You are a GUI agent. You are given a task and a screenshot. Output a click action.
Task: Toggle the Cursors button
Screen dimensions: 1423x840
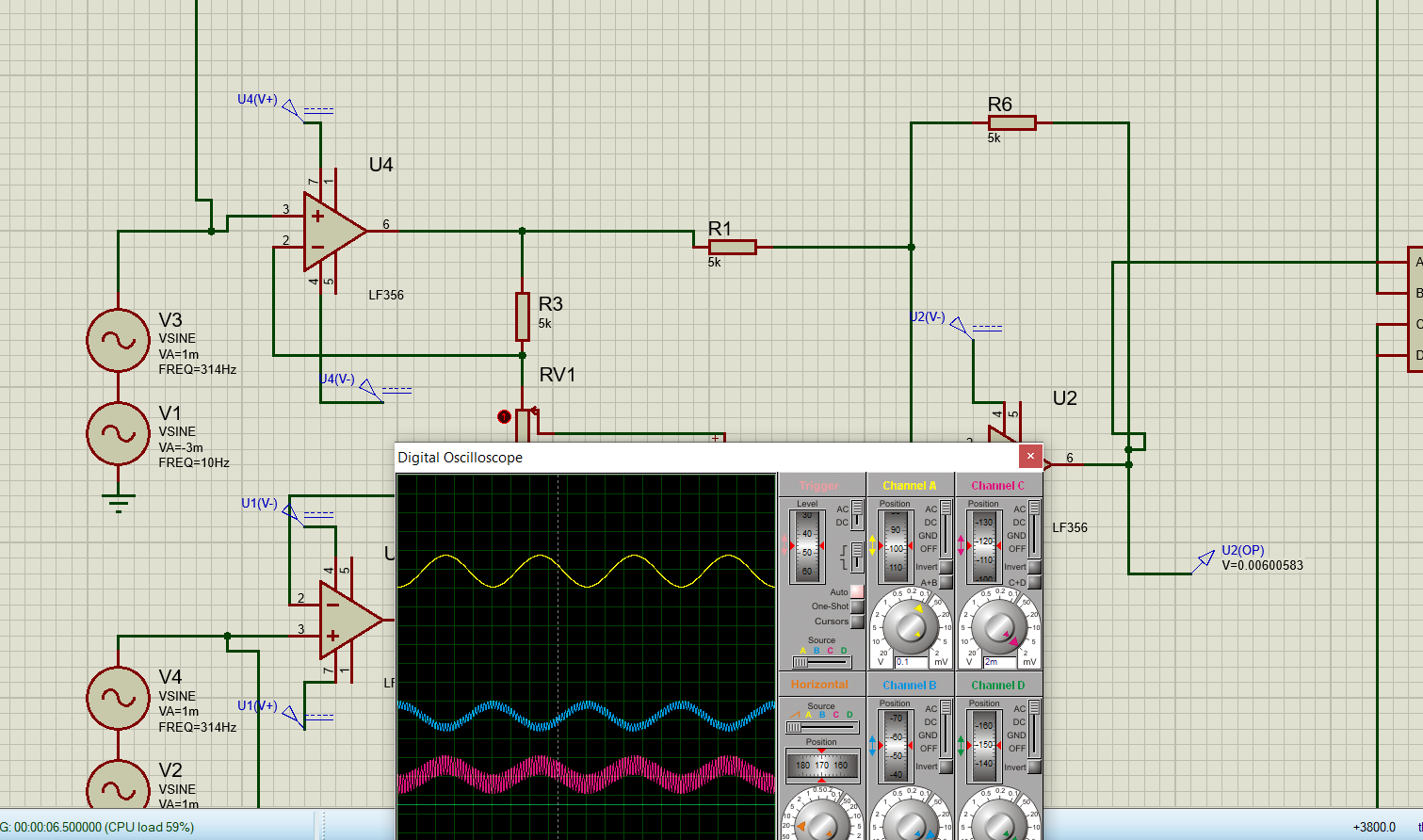(857, 622)
